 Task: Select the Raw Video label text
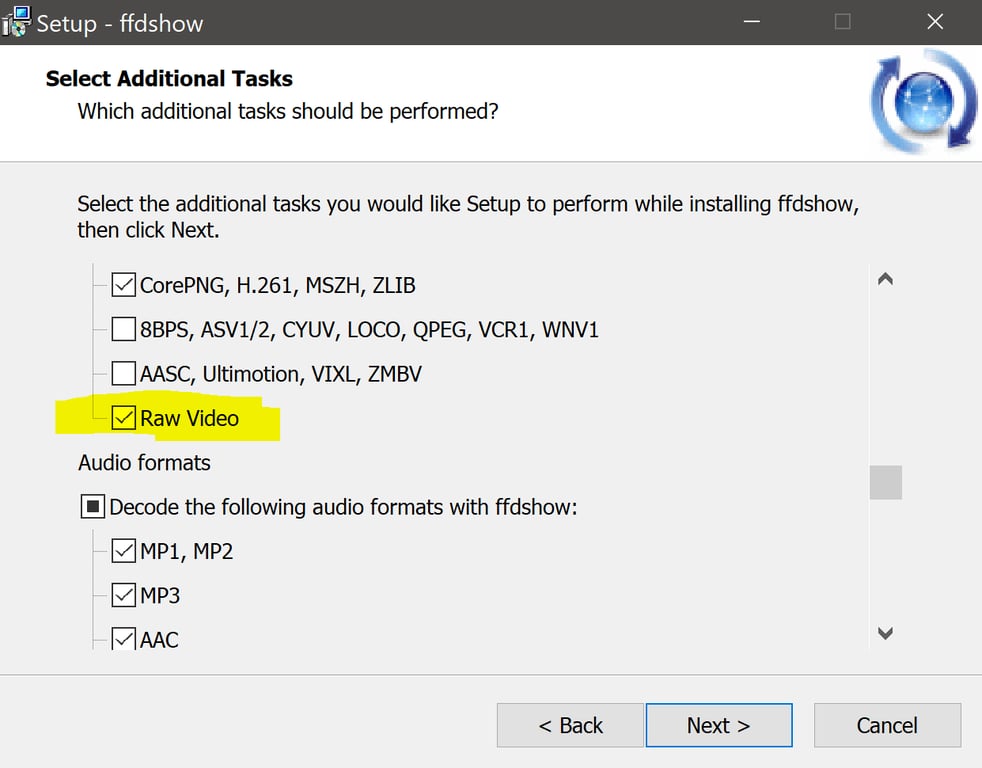[x=190, y=418]
